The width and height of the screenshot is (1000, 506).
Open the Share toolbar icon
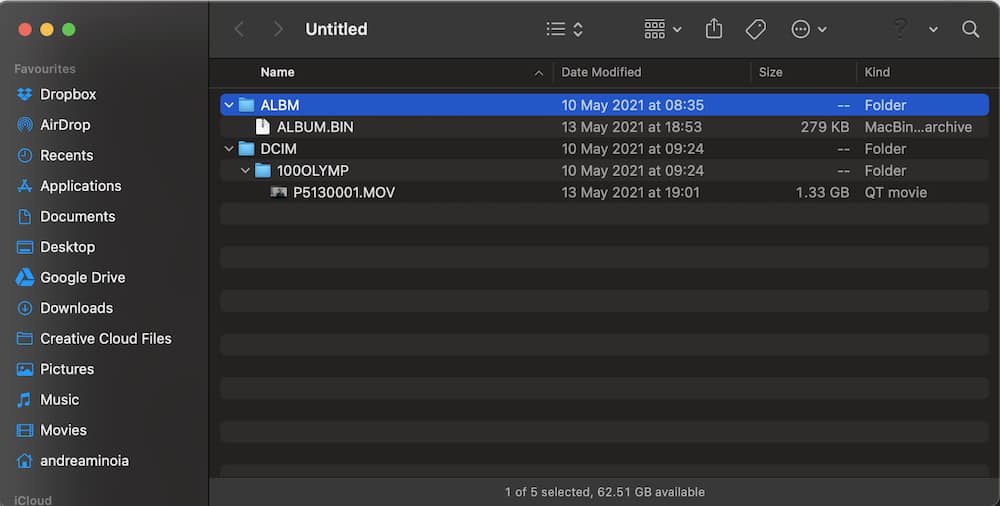pos(714,29)
